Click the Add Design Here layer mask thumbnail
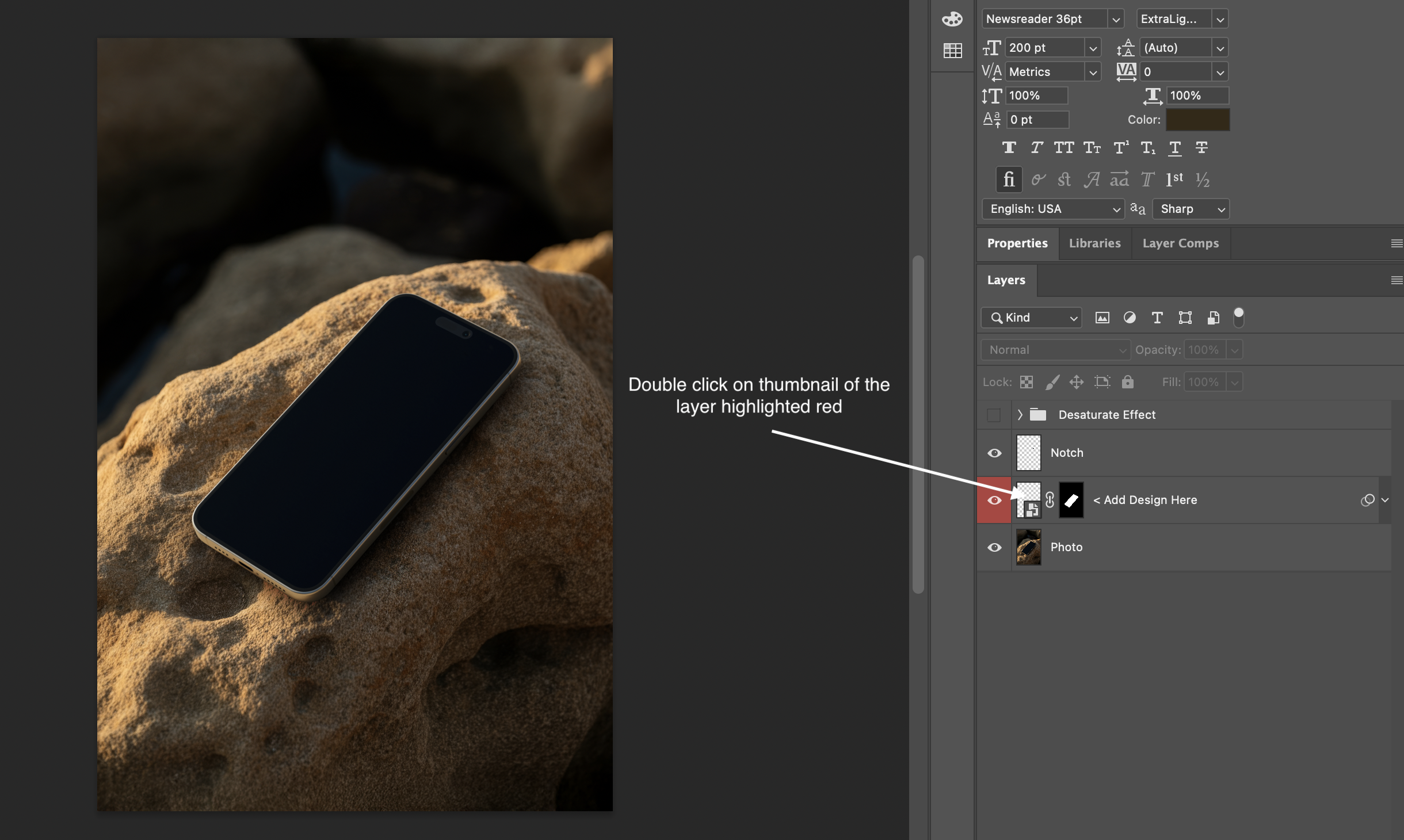This screenshot has height=840, width=1404. click(x=1071, y=500)
